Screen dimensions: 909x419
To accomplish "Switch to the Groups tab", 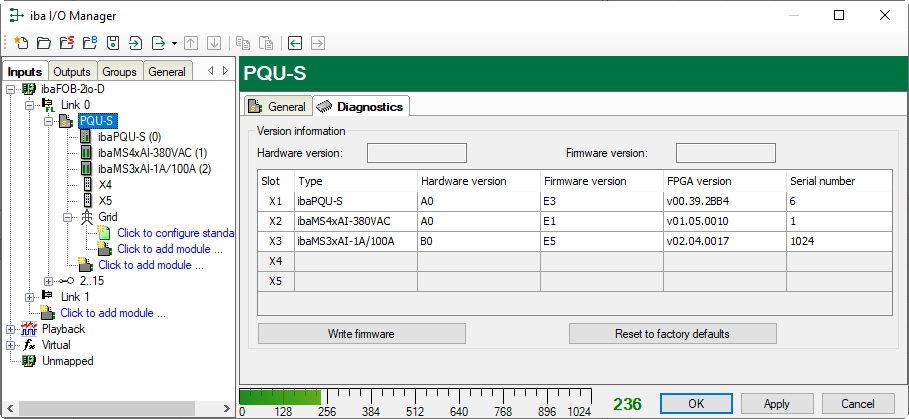I will coord(119,72).
